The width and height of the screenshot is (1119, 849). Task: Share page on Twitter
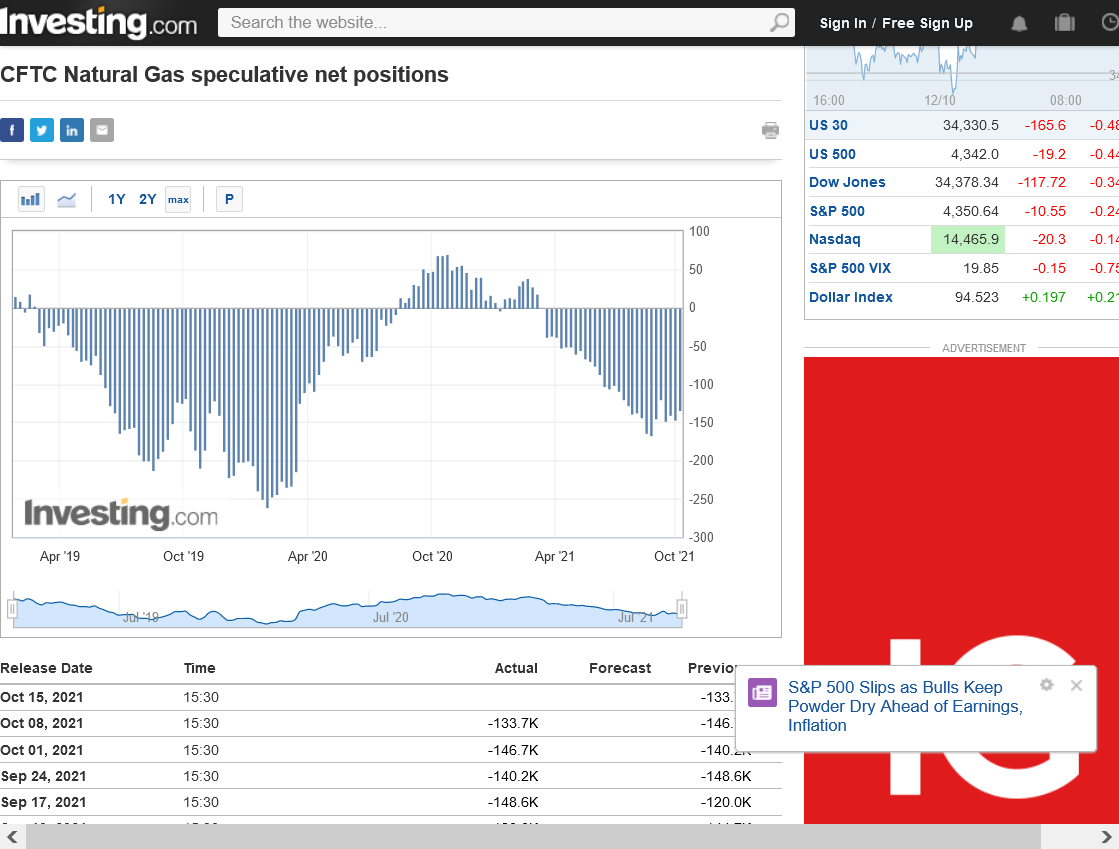(x=41, y=130)
